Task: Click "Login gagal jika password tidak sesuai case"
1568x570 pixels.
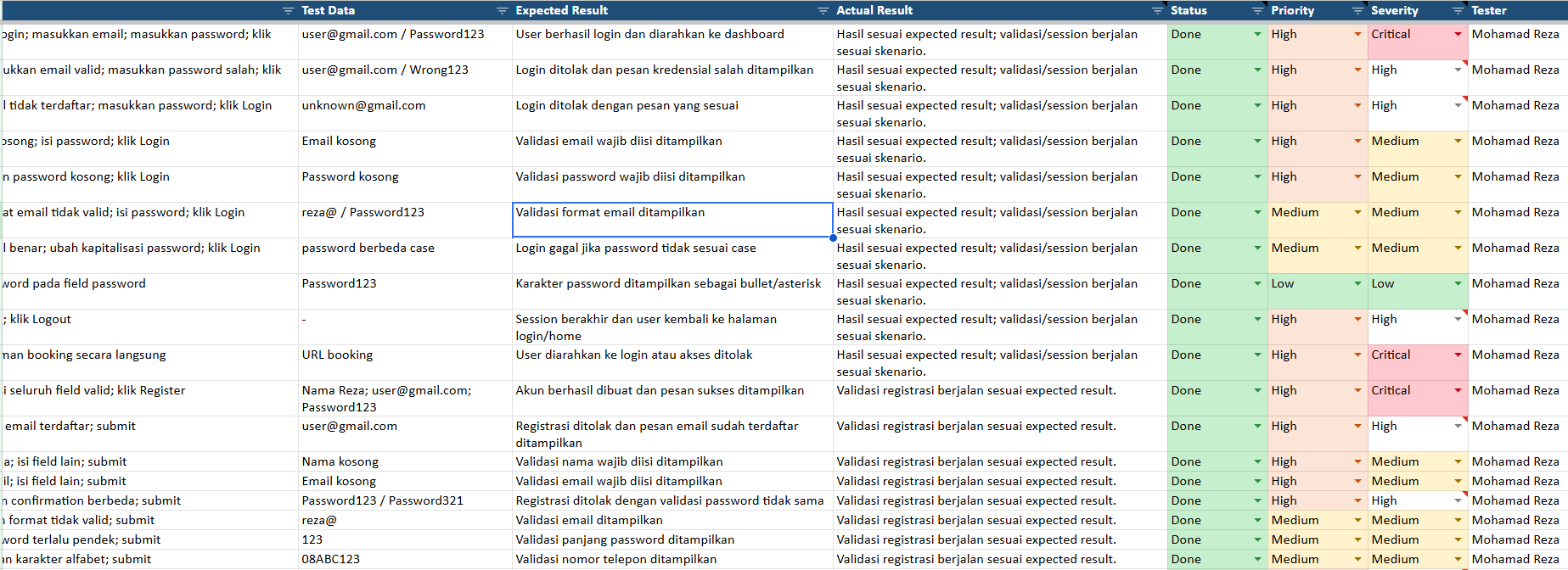Action: (672, 256)
